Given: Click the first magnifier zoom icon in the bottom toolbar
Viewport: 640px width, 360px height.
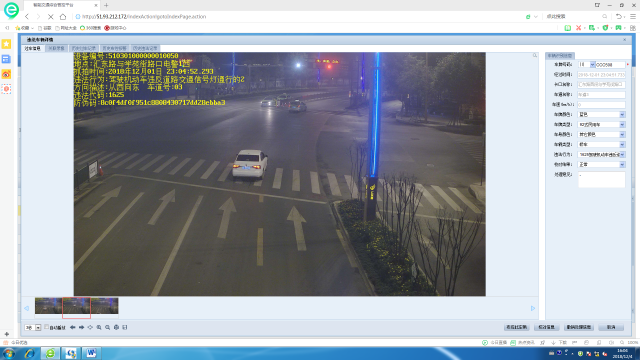Looking at the screenshot, I should [x=99, y=327].
